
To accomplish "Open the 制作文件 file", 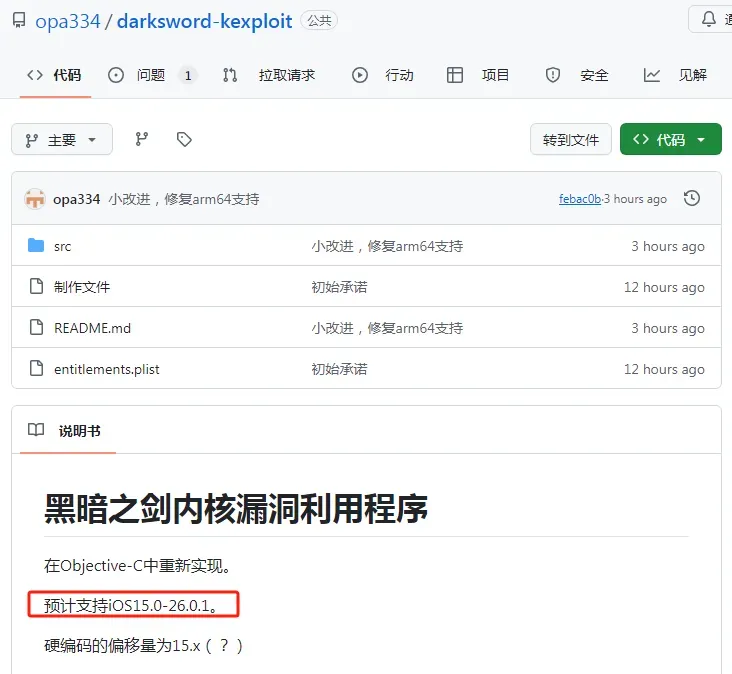I will [x=82, y=287].
